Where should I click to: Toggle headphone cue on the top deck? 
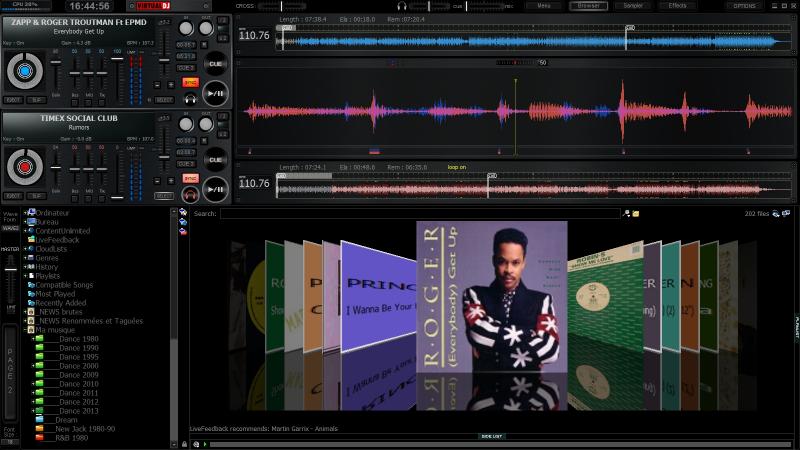coord(190,99)
